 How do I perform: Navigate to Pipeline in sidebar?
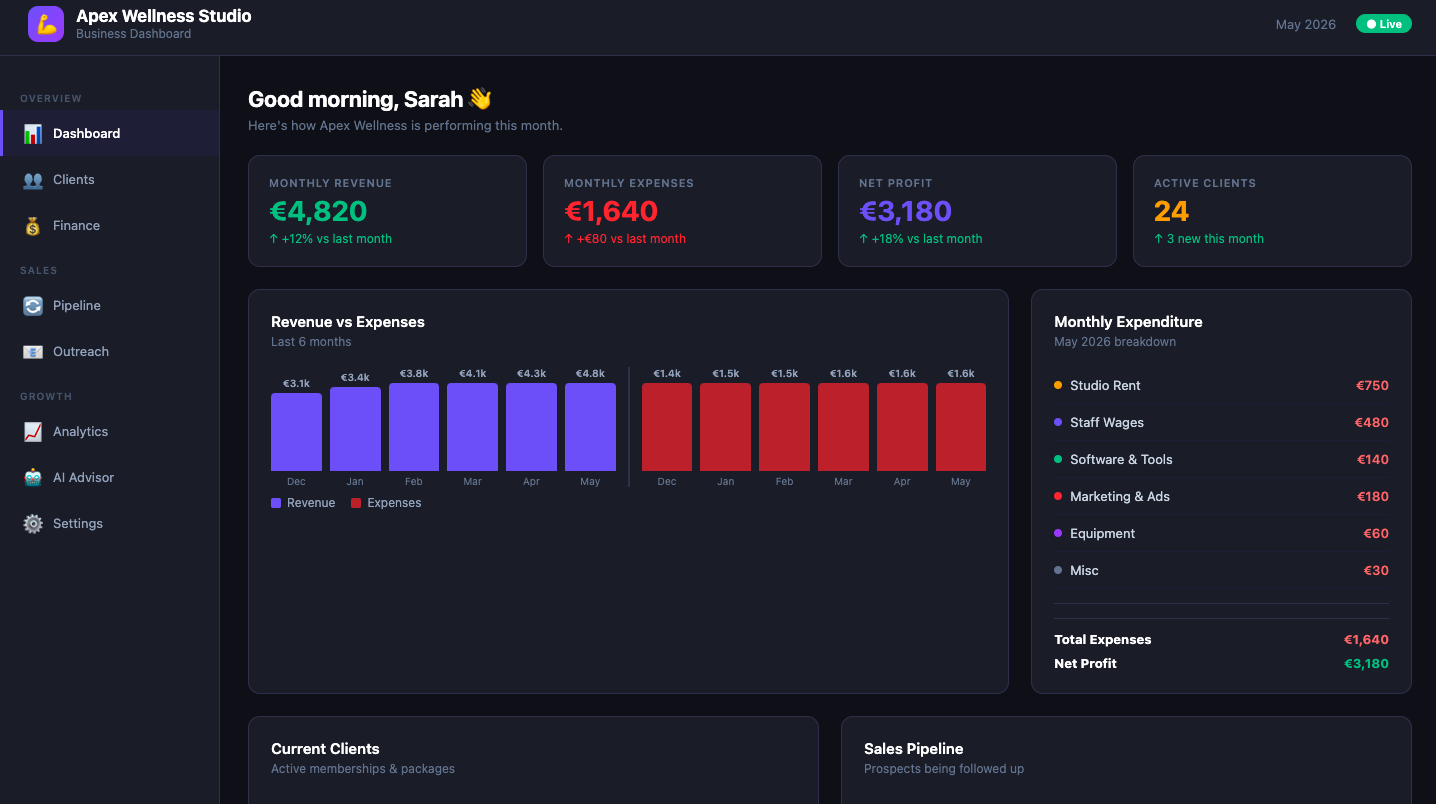(x=110, y=305)
